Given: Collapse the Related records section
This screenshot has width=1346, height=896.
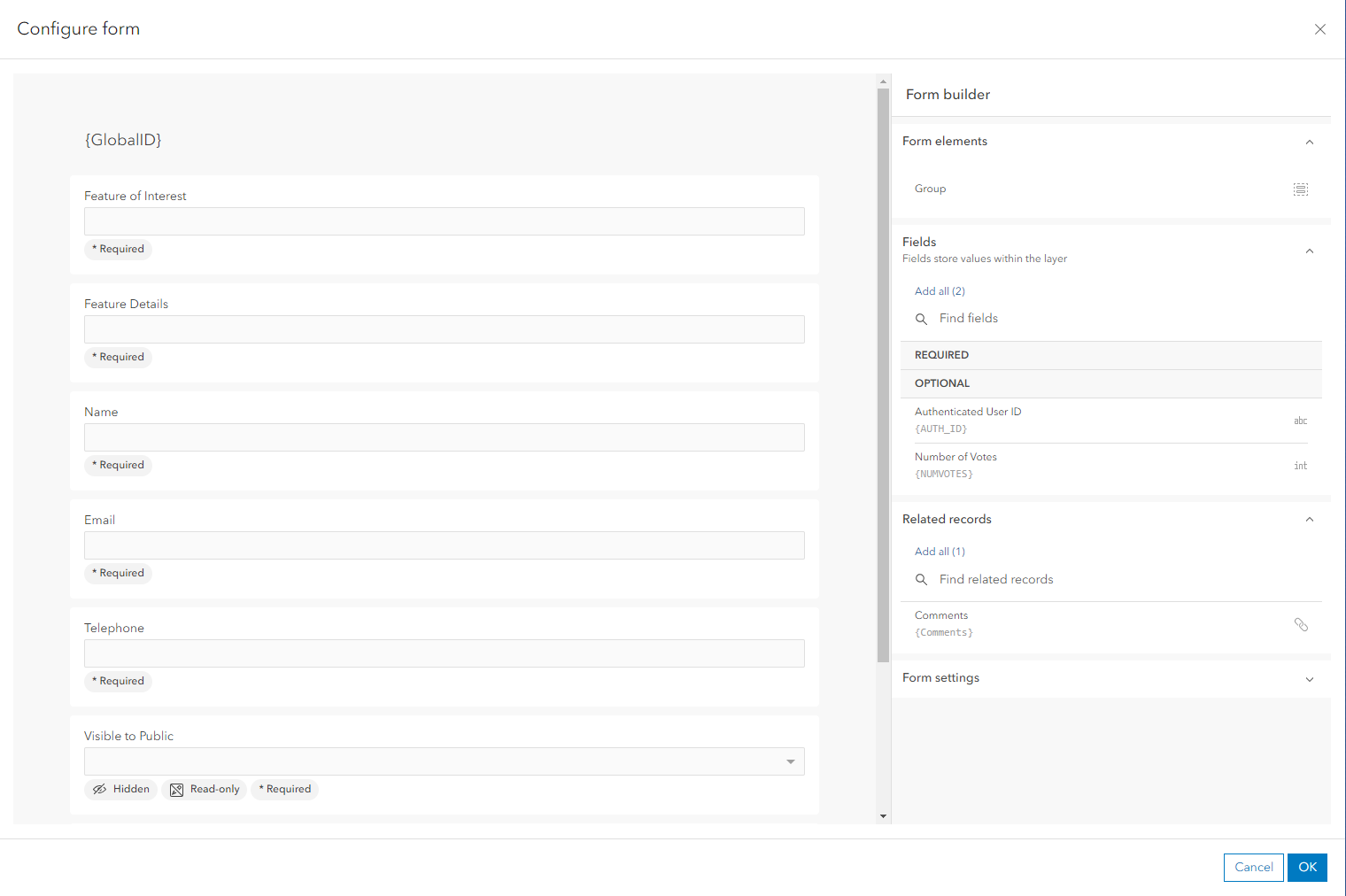Looking at the screenshot, I should [x=1309, y=520].
